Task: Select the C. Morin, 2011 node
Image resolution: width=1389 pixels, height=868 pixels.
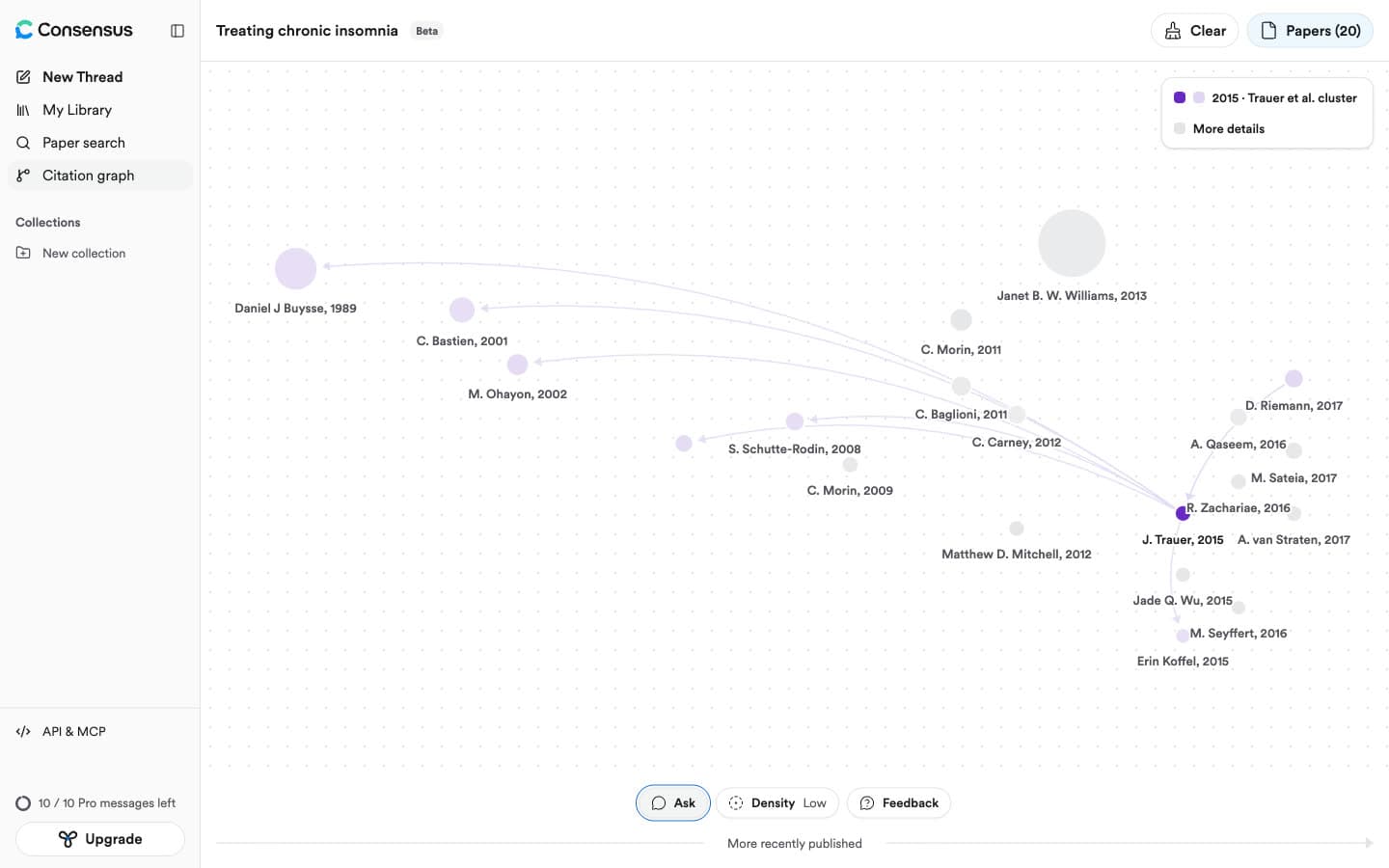Action: 961,319
